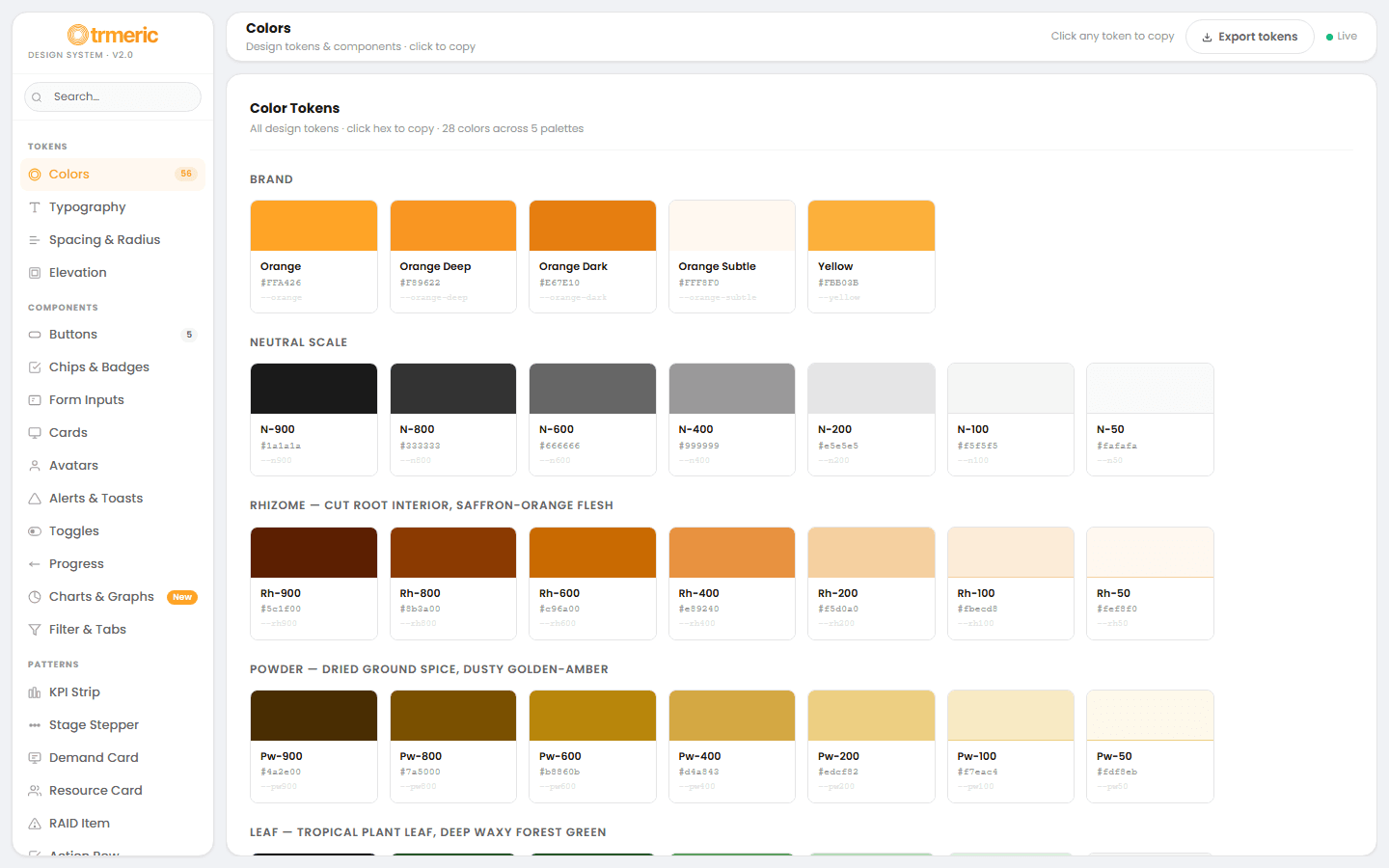The height and width of the screenshot is (868, 1389).
Task: Click the search magnifier icon
Action: [x=37, y=97]
